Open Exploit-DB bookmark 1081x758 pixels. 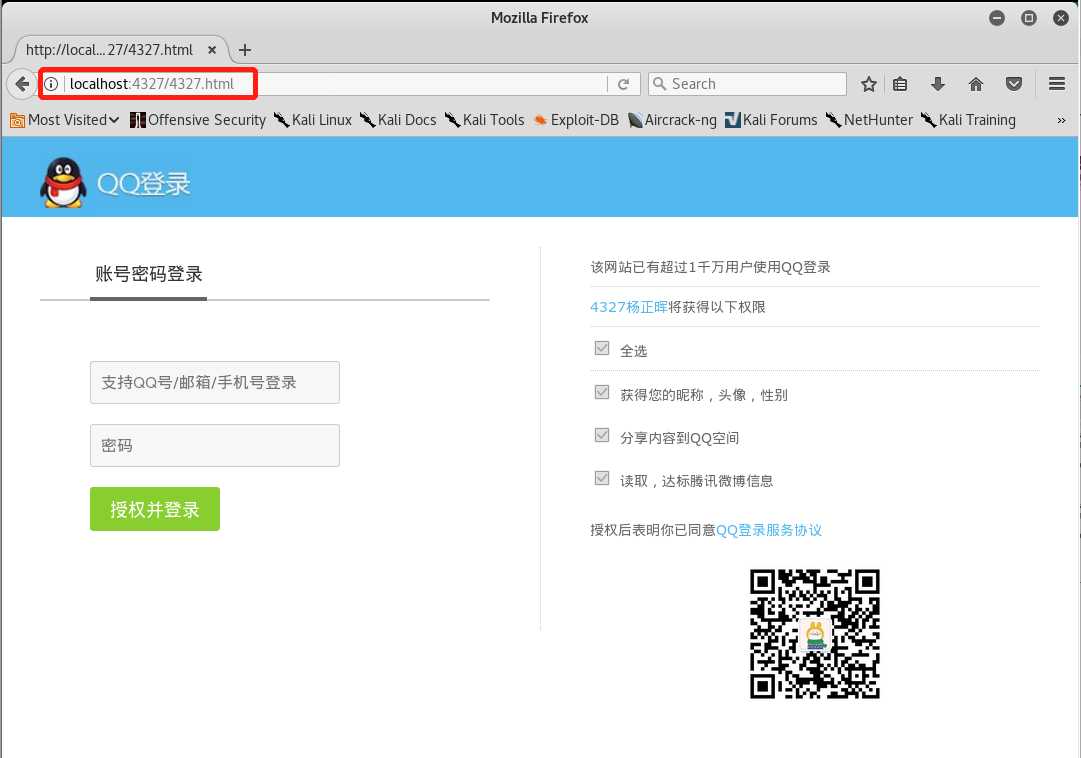tap(576, 120)
